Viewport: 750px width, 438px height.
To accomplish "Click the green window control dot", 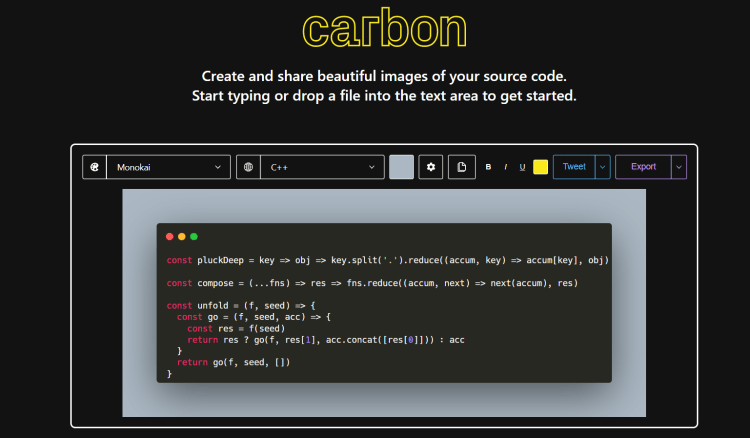I will [194, 236].
